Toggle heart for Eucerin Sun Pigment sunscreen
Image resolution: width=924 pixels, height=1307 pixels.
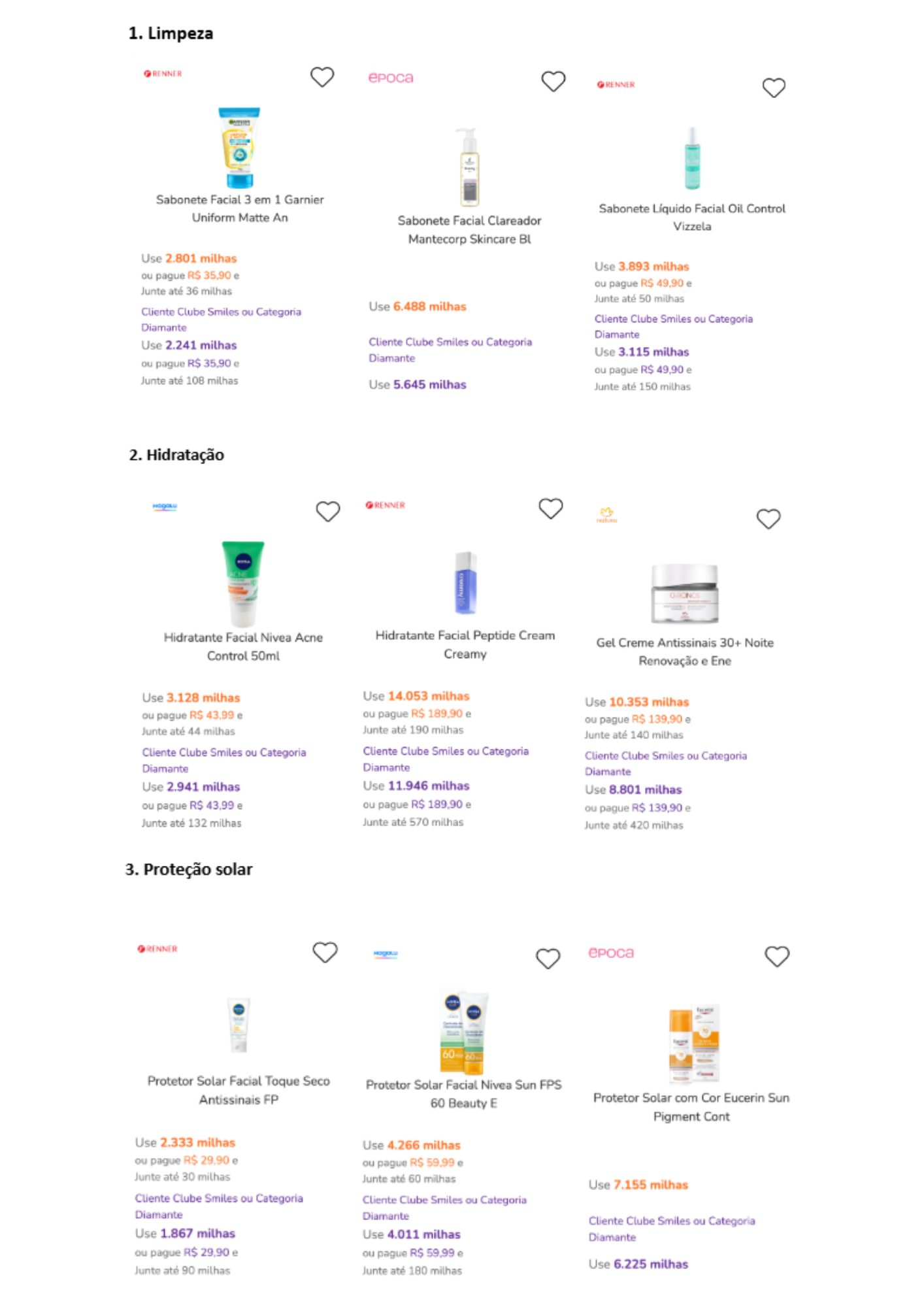pyautogui.click(x=777, y=956)
